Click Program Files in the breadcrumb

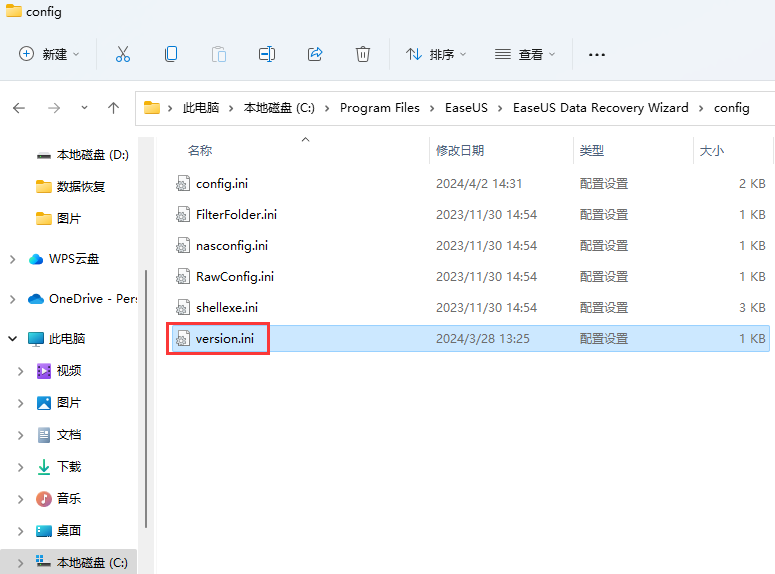(380, 108)
